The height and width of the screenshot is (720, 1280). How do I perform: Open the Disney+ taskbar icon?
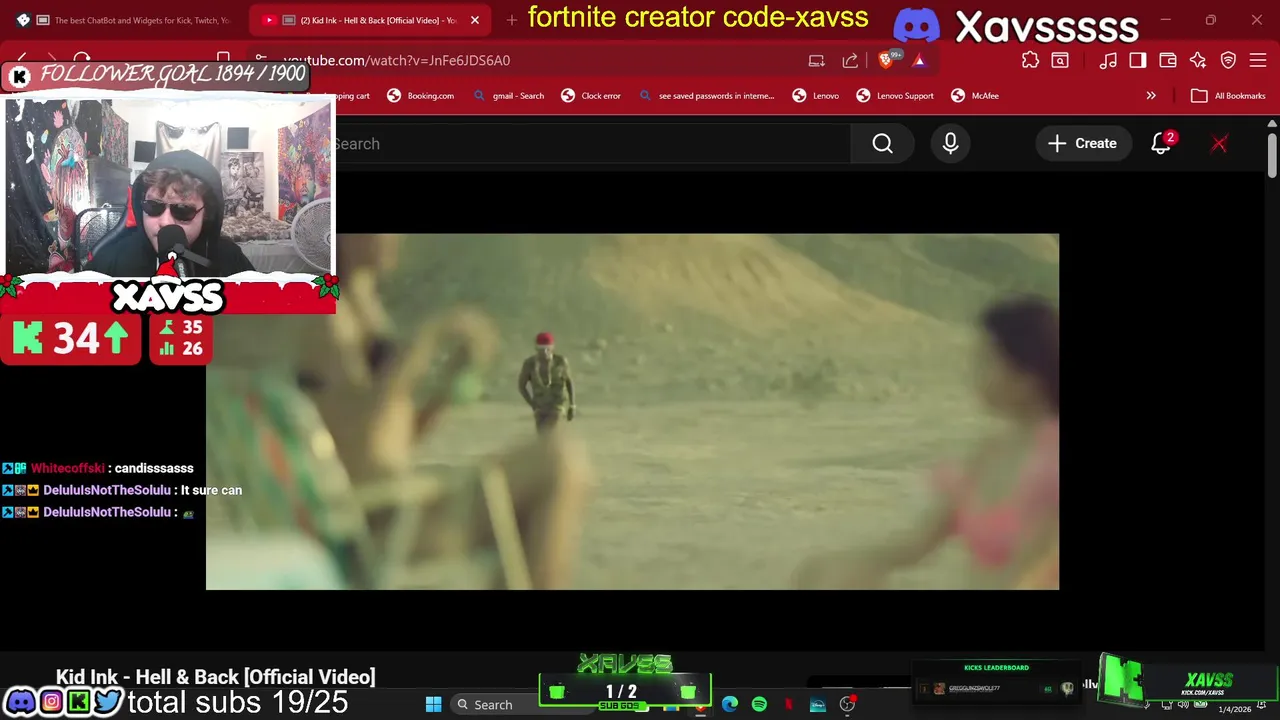(818, 705)
